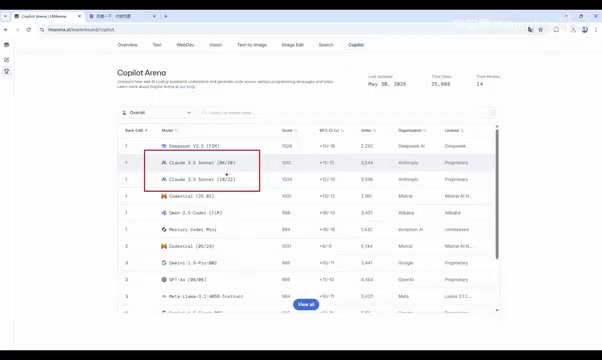This screenshot has width=602, height=360.
Task: Switch to the WebDev leaderboard tab
Action: pyautogui.click(x=185, y=45)
